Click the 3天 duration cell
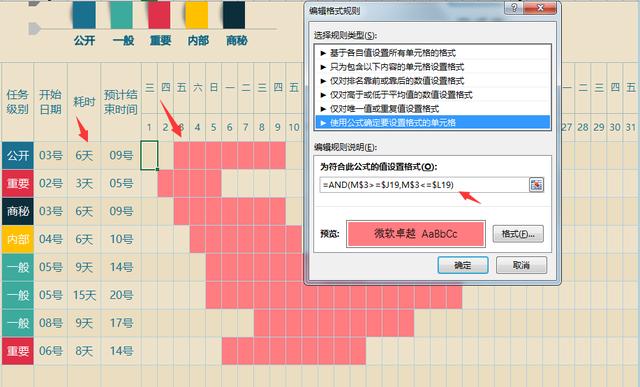The width and height of the screenshot is (640, 387). coord(84,183)
